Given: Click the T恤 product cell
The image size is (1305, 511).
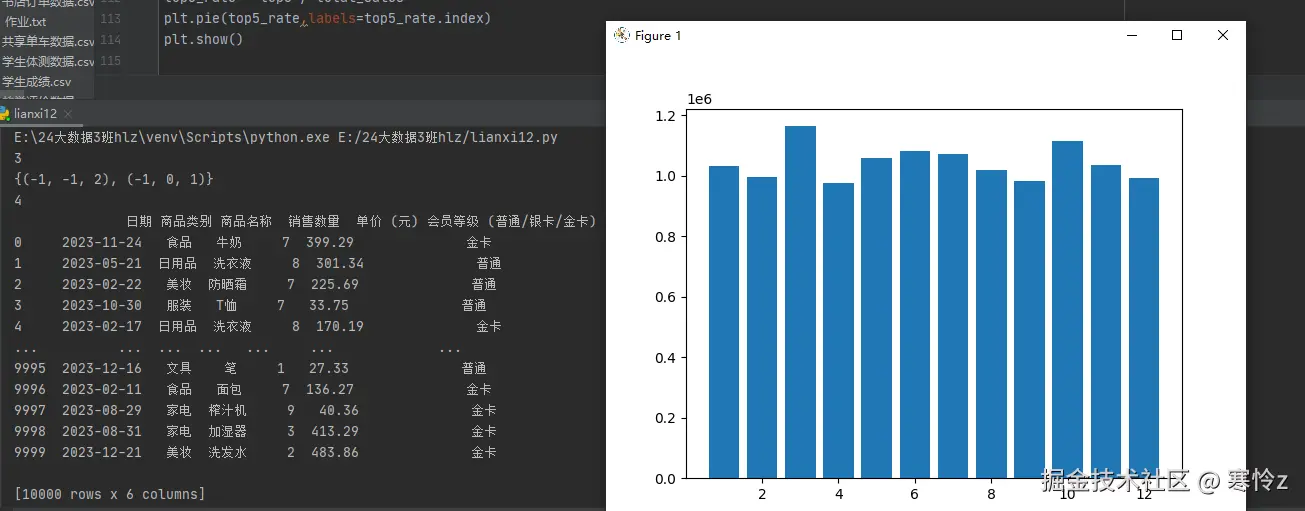Looking at the screenshot, I should [226, 305].
